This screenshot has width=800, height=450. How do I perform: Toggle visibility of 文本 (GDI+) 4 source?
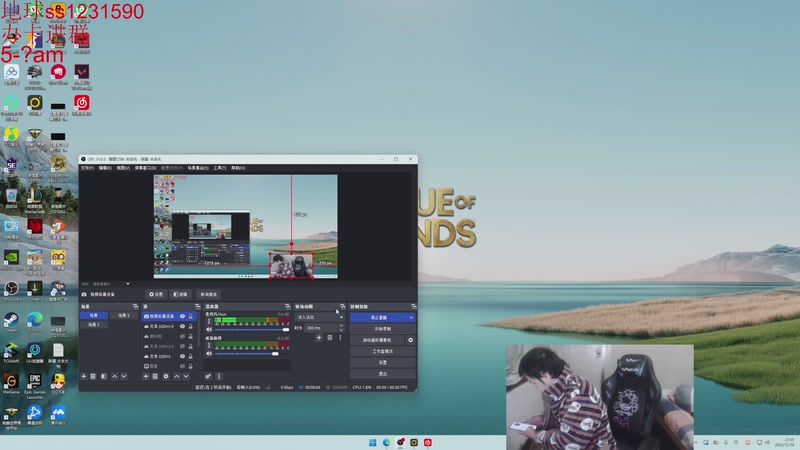(182, 346)
